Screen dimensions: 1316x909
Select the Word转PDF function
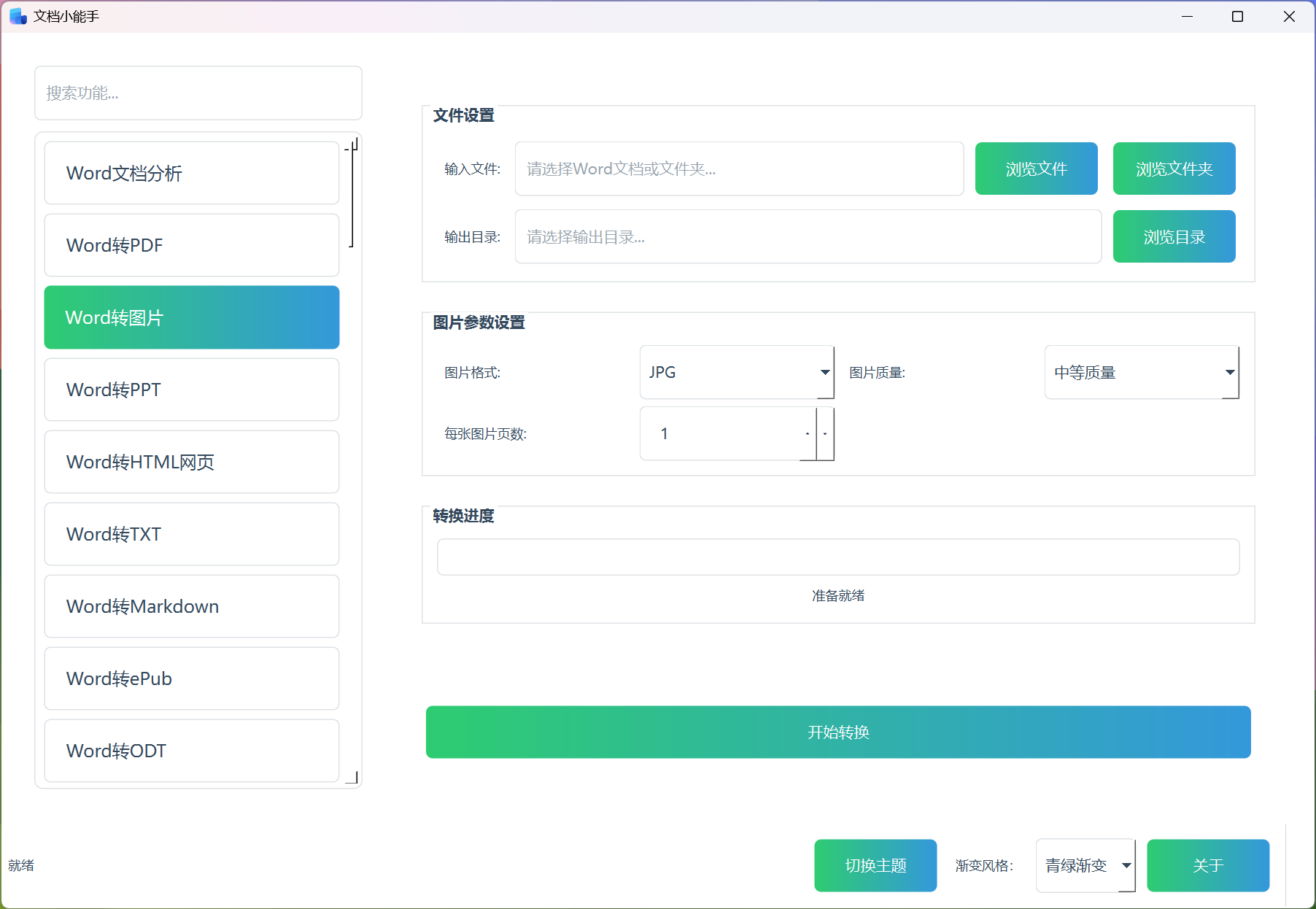click(191, 245)
